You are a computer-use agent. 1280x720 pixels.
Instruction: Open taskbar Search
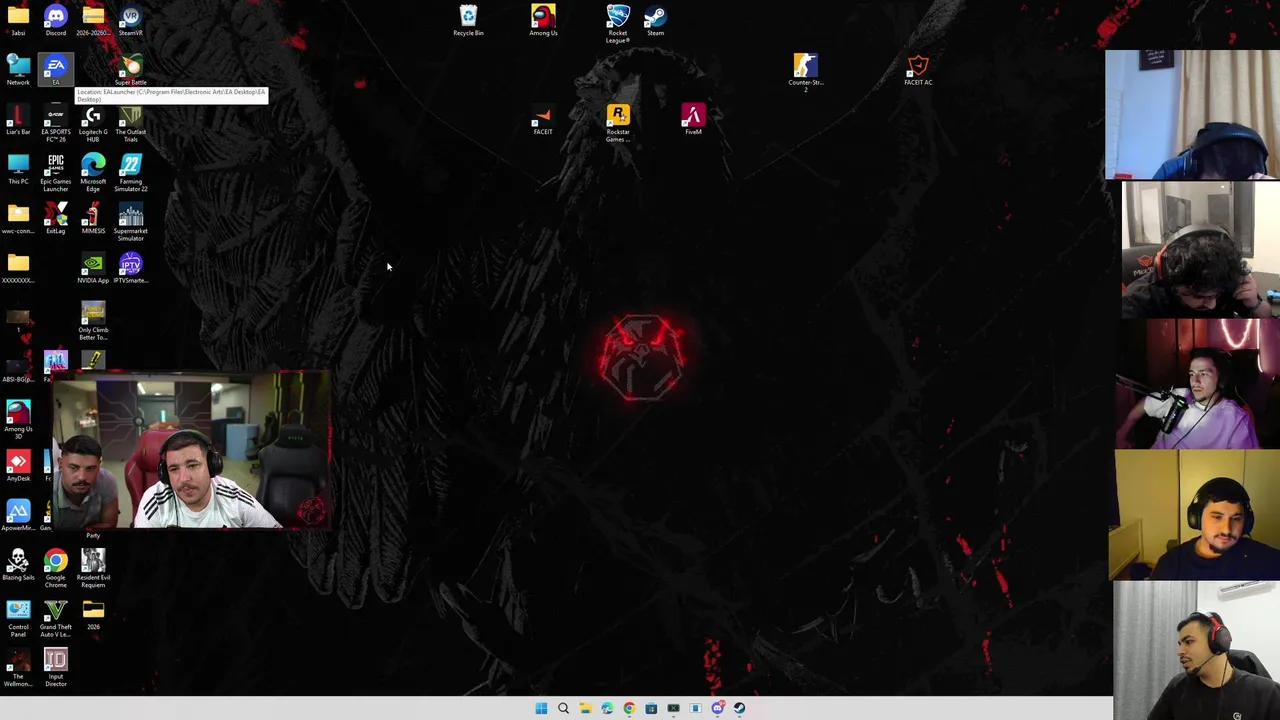point(563,708)
